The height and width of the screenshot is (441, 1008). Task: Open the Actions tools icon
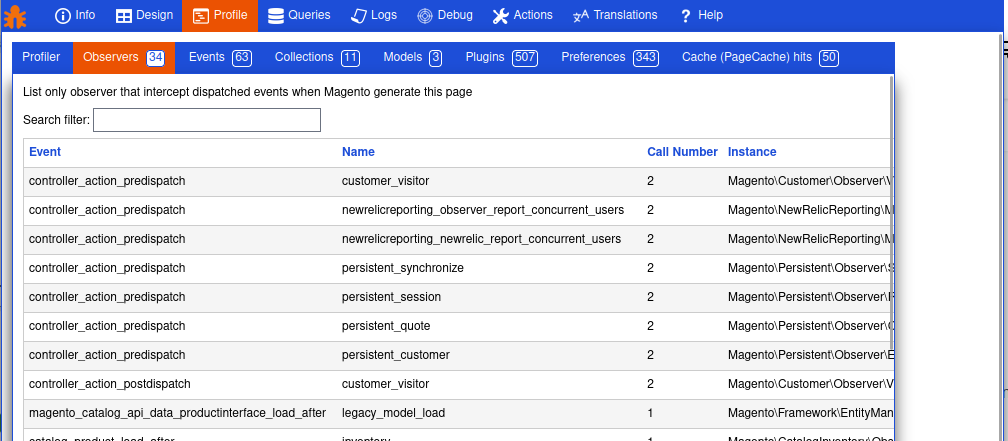[x=501, y=16]
